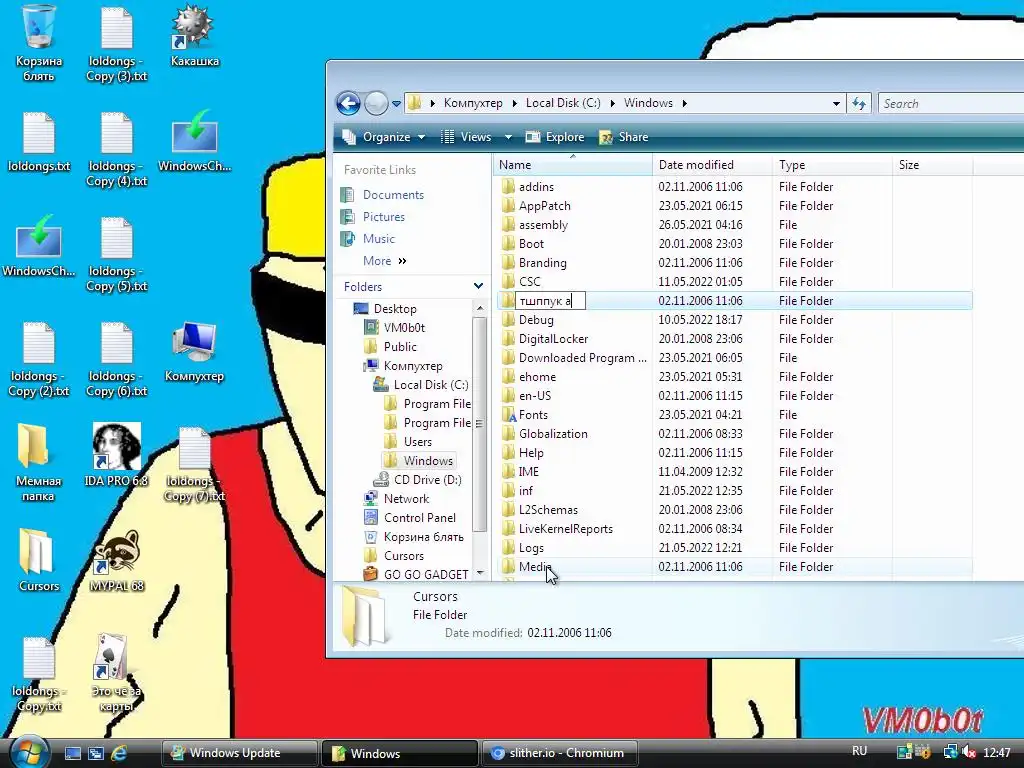The height and width of the screenshot is (768, 1024).
Task: Click the Explorer Search box
Action: coord(950,103)
